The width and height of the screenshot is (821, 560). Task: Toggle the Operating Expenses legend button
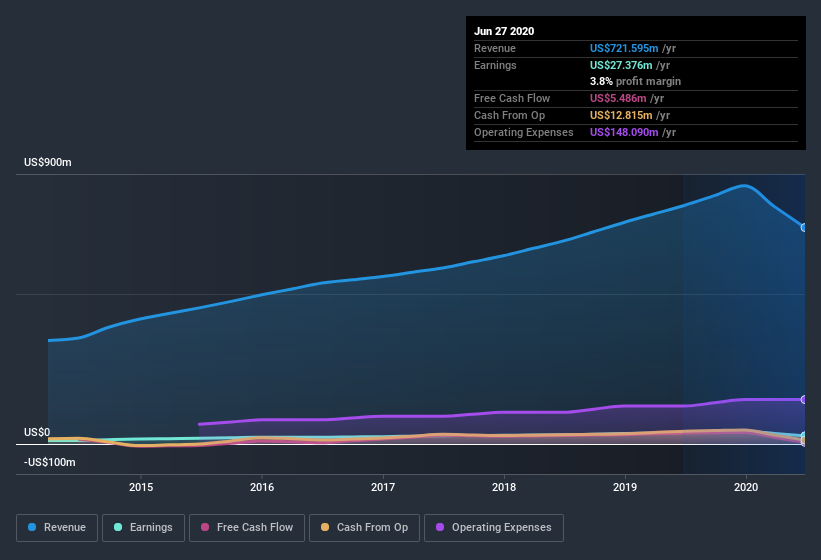pyautogui.click(x=494, y=528)
